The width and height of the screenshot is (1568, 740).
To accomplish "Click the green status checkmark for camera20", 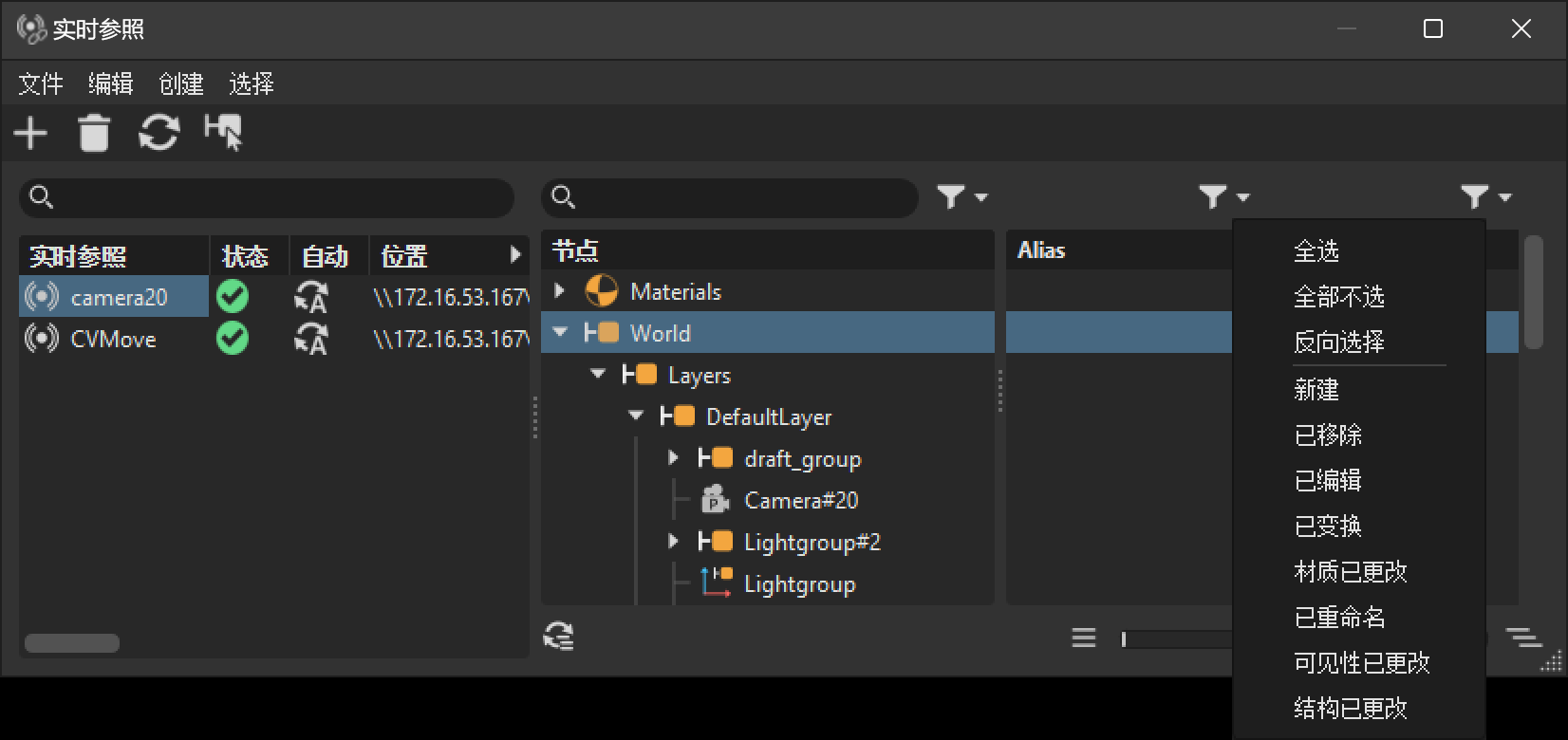I will click(233, 297).
